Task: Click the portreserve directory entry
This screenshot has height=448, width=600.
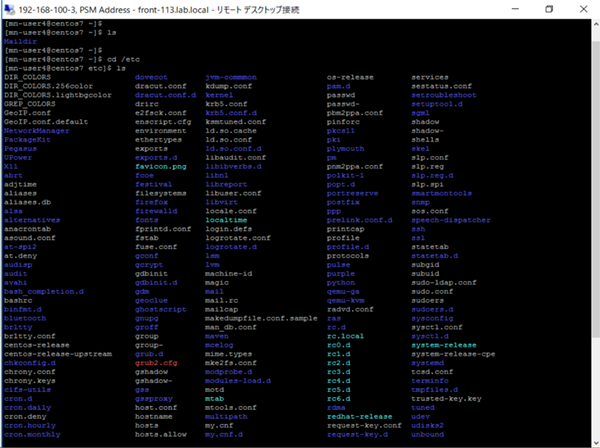Action: point(352,193)
